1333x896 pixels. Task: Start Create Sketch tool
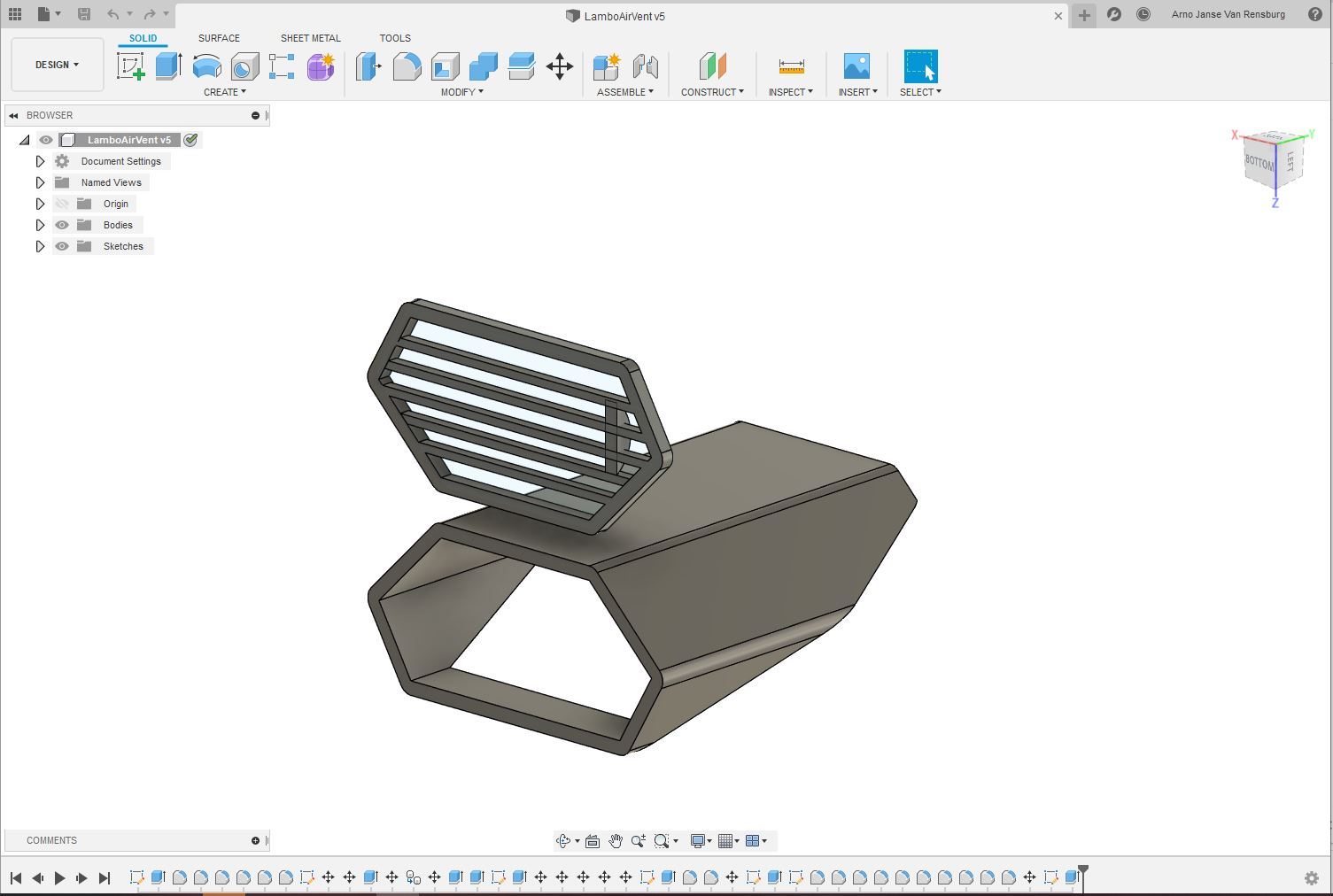click(x=131, y=66)
